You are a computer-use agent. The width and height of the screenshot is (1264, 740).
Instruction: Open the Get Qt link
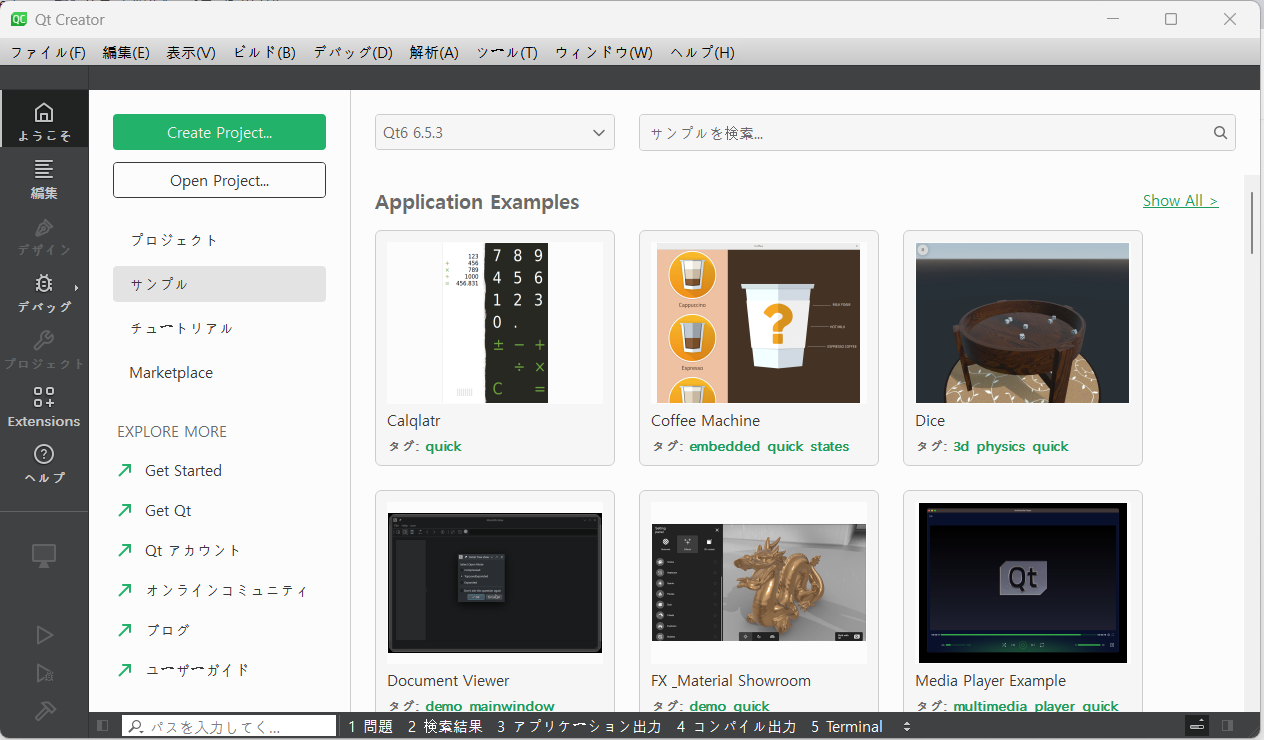tap(168, 510)
